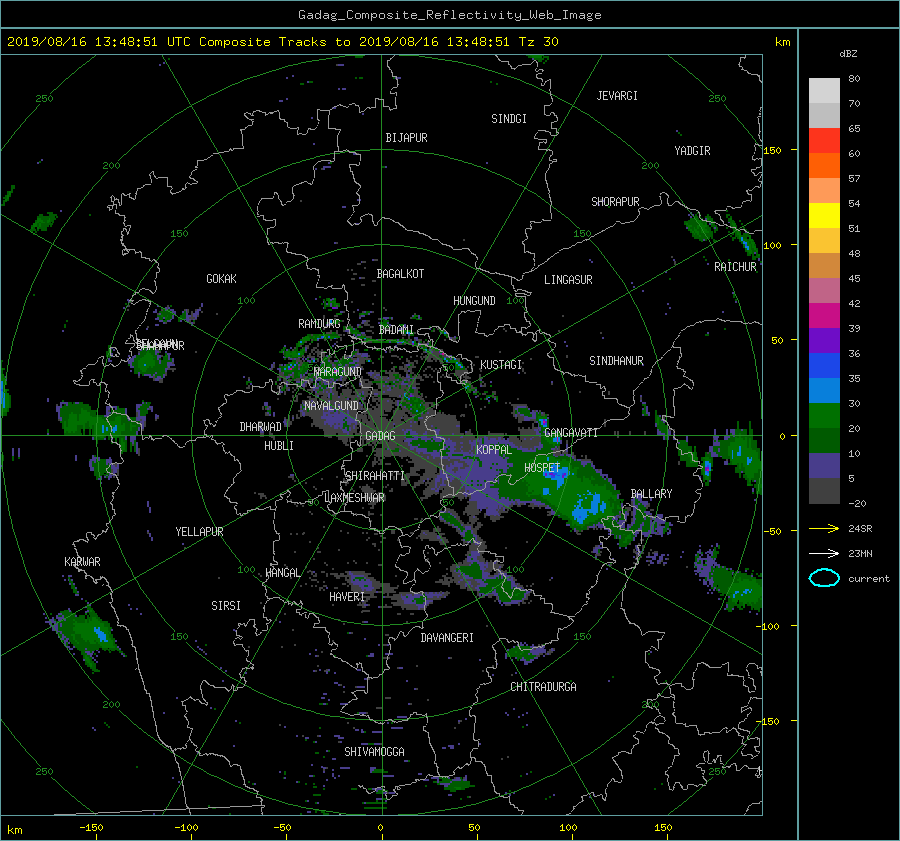This screenshot has height=841, width=900.
Task: Click the GANGAVATI city label
Action: click(x=571, y=433)
